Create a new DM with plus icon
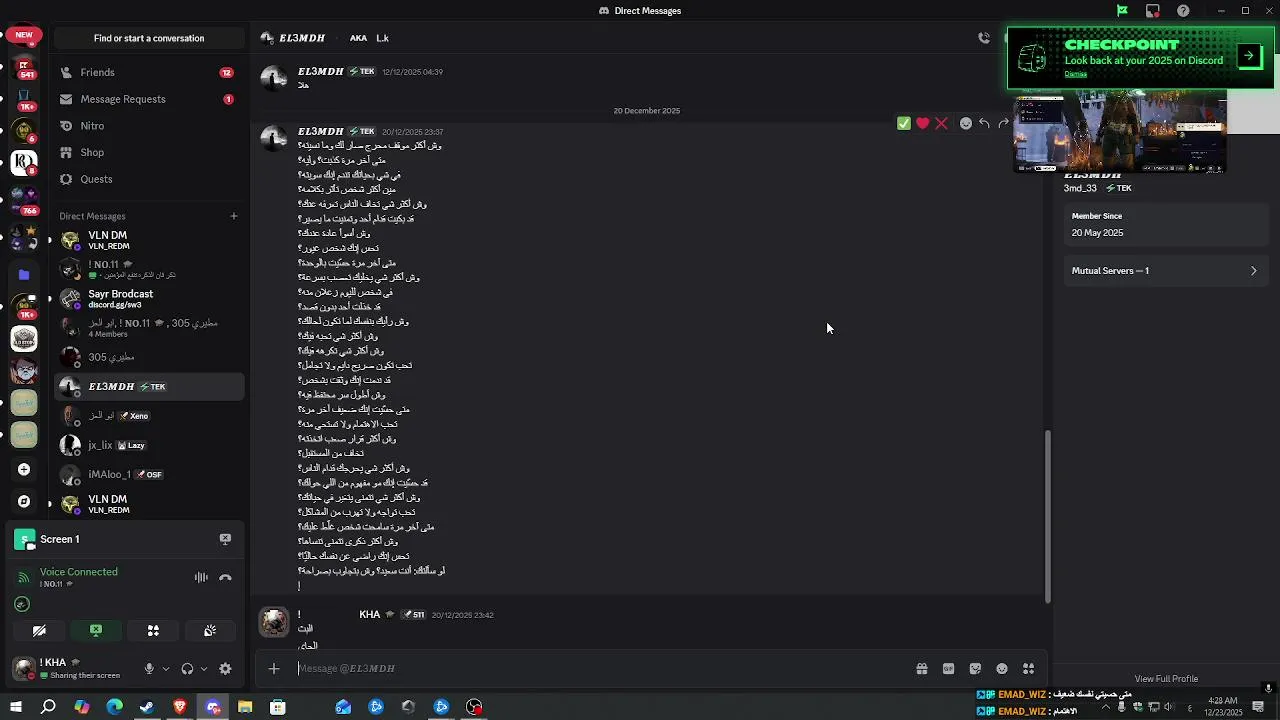Viewport: 1280px width, 720px height. pos(234,216)
